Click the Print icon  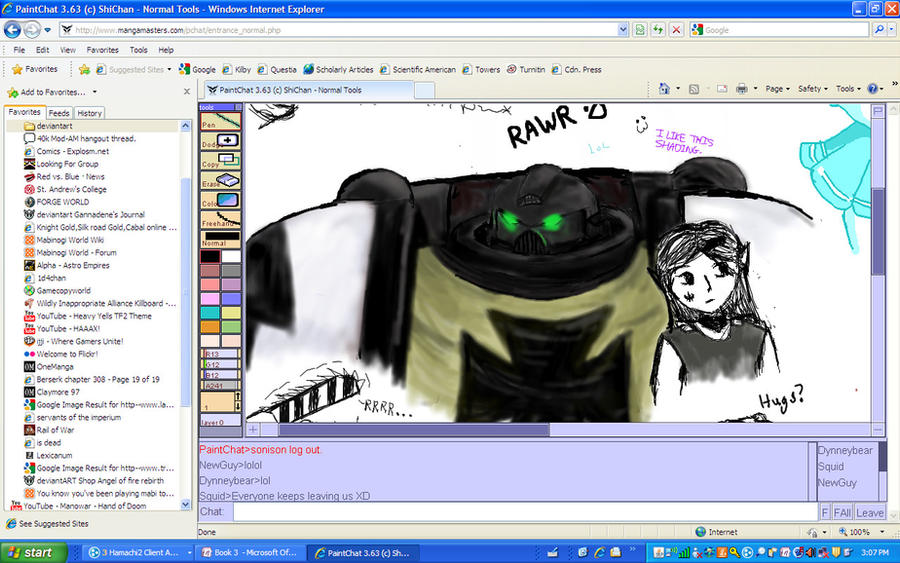[x=742, y=88]
